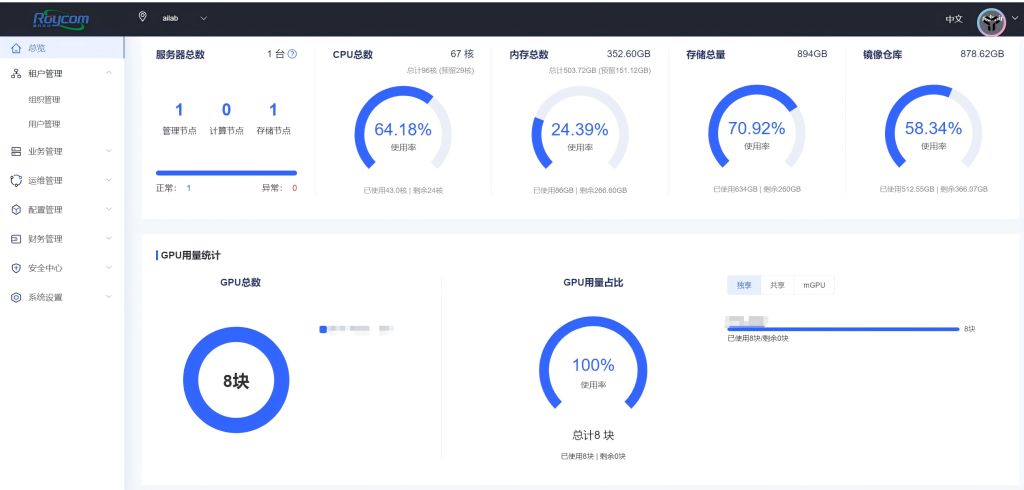Open 用户管理 submenu item
The image size is (1024, 490).
44,125
